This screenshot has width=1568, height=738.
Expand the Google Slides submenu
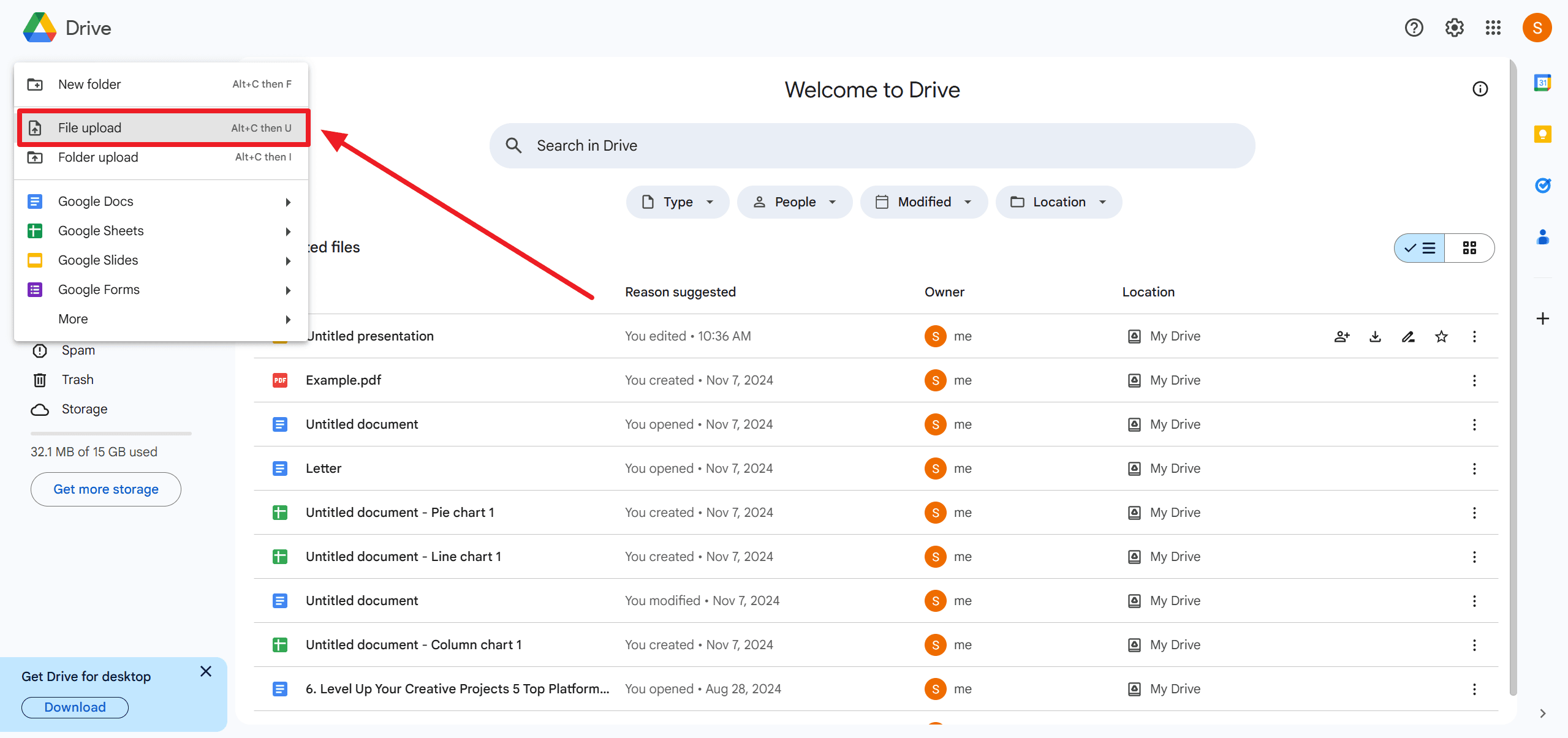click(x=161, y=260)
